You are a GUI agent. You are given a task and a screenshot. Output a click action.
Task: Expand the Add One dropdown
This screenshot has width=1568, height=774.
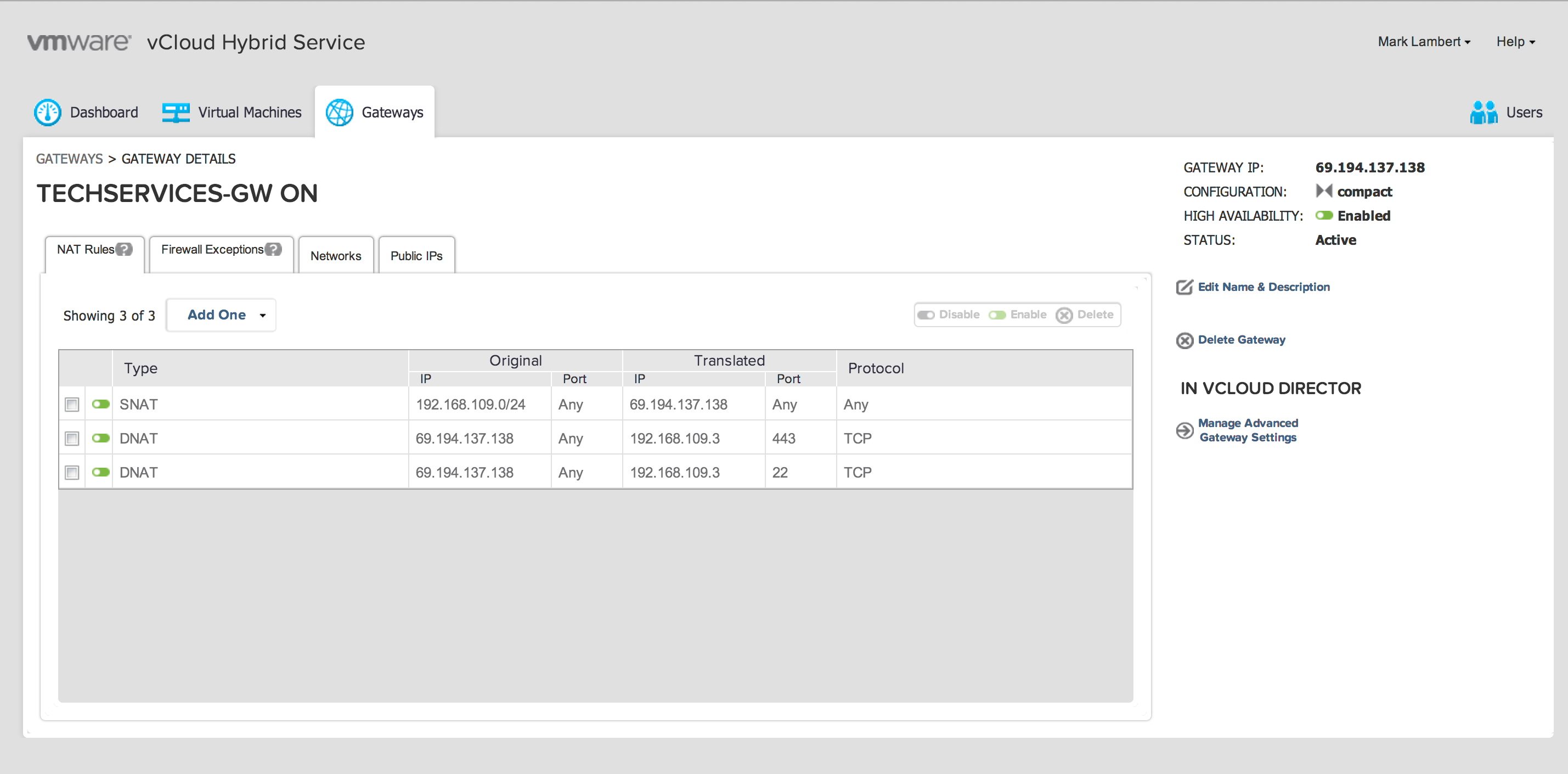tap(263, 316)
